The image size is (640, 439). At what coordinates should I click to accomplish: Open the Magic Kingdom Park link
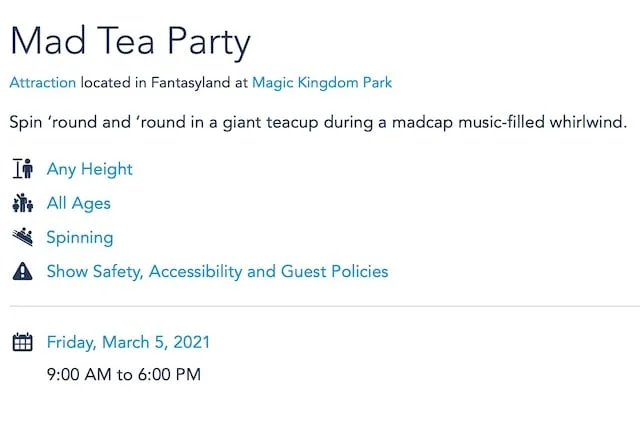pos(322,82)
